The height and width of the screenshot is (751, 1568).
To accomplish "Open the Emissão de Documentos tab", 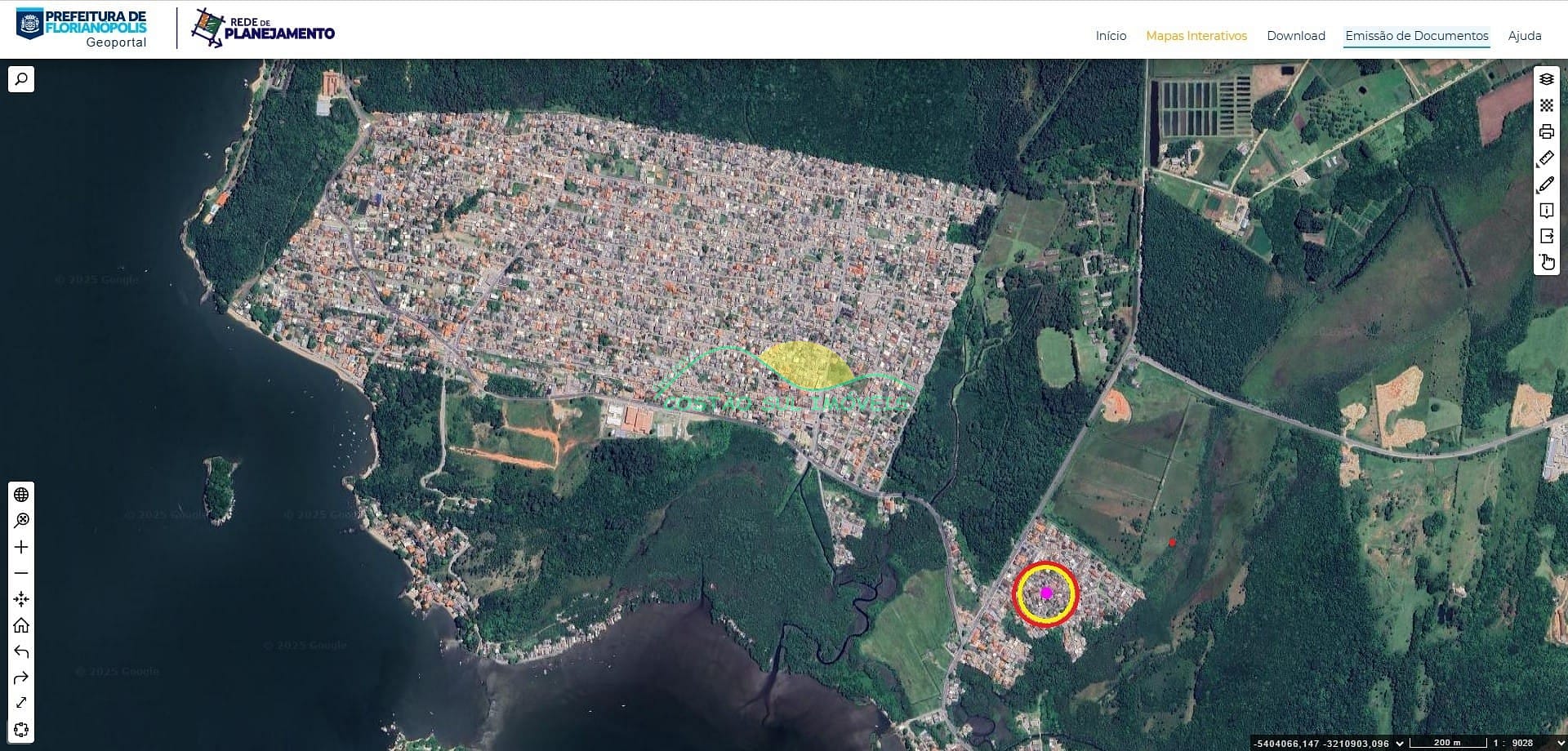I will [1416, 36].
